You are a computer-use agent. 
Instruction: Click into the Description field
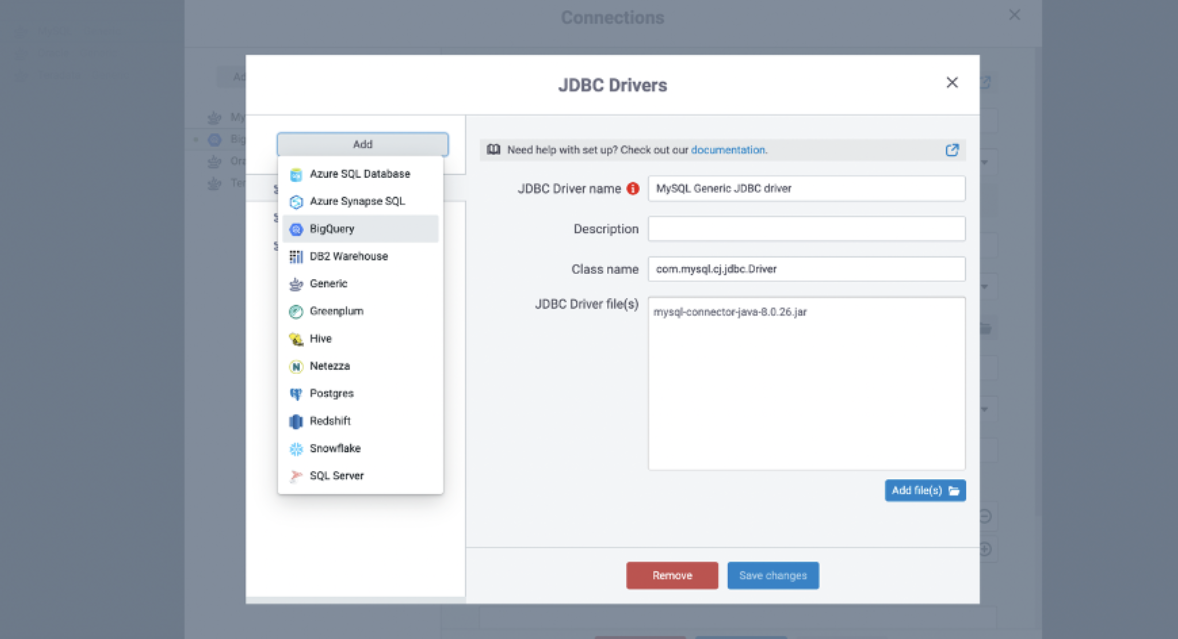pyautogui.click(x=807, y=229)
